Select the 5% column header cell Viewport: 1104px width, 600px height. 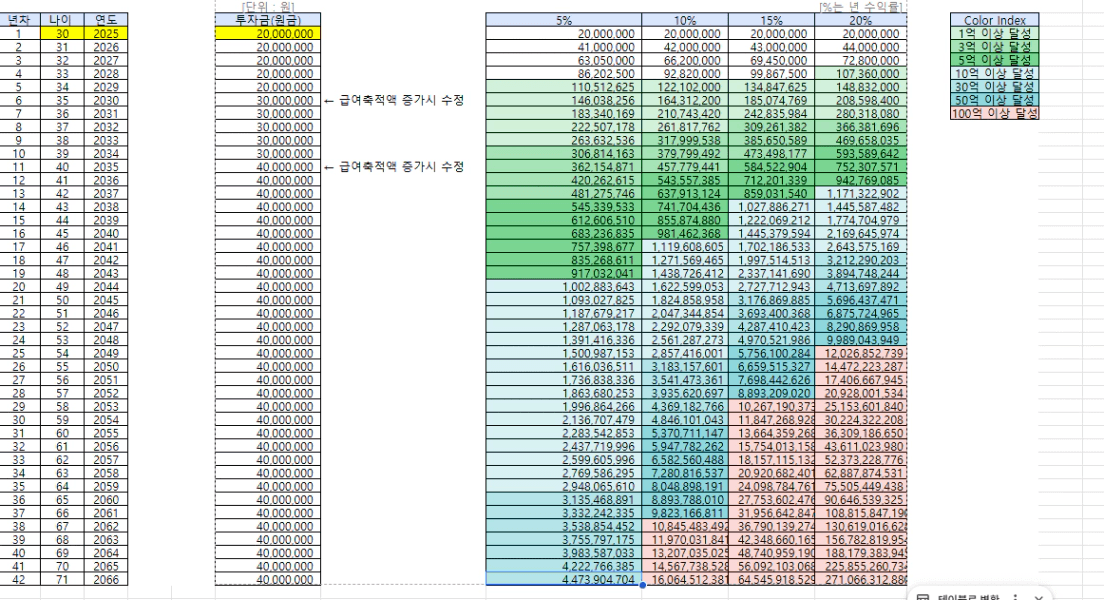pyautogui.click(x=563, y=20)
